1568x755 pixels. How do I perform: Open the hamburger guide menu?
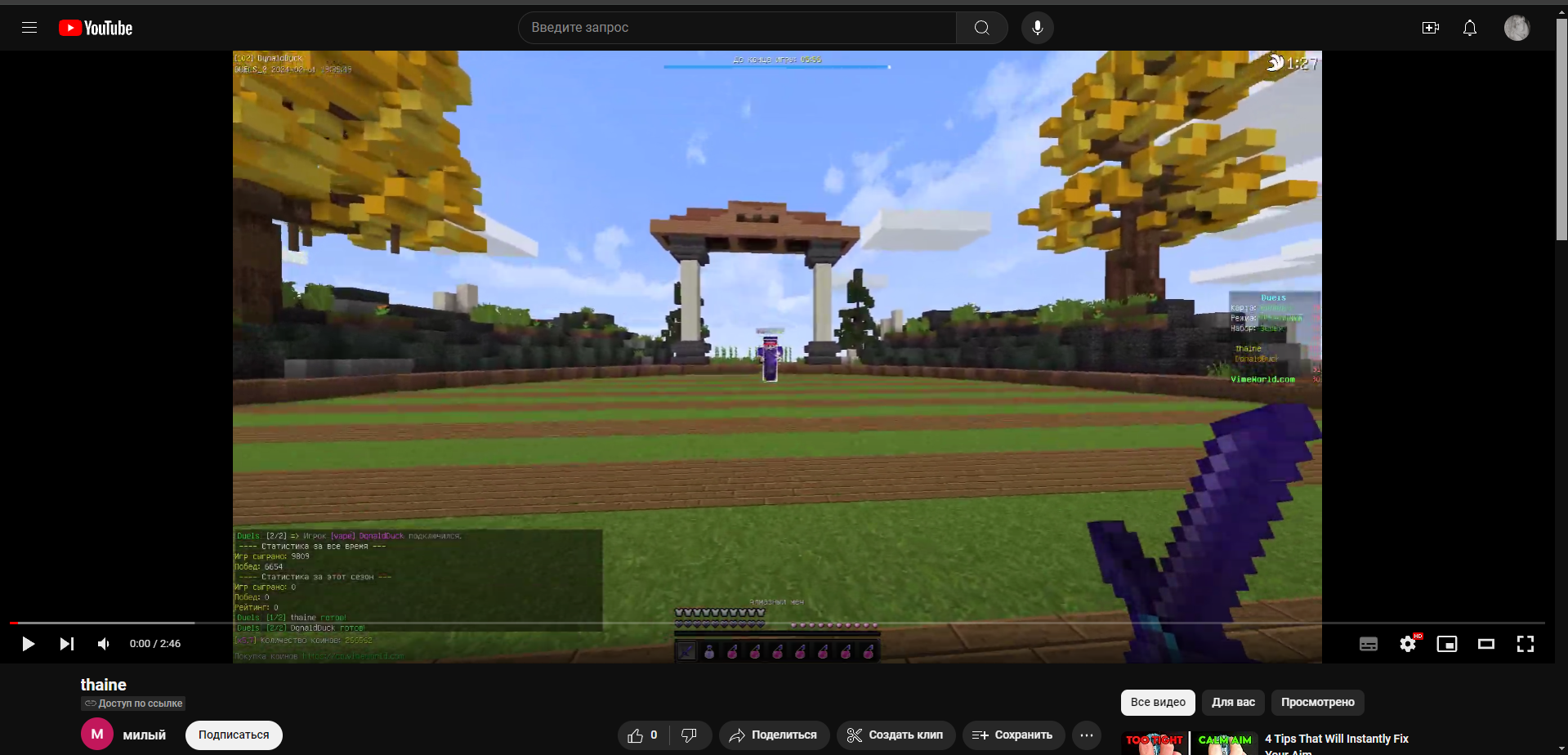[29, 28]
